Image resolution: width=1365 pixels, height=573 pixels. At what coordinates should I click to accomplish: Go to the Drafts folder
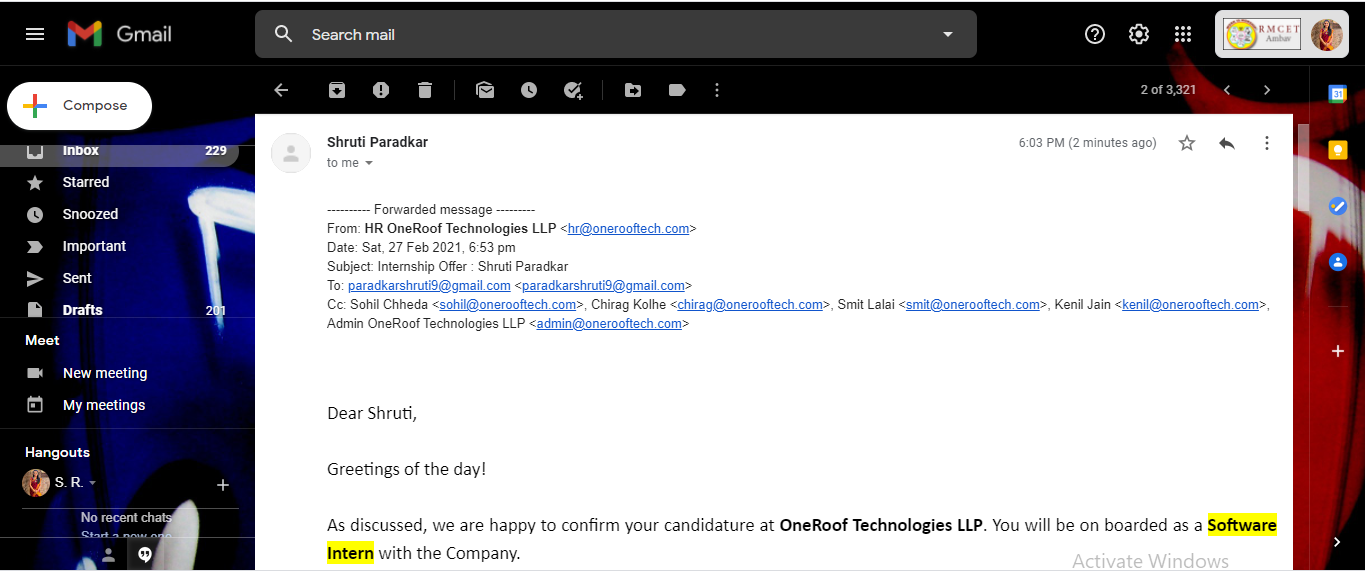(x=82, y=310)
